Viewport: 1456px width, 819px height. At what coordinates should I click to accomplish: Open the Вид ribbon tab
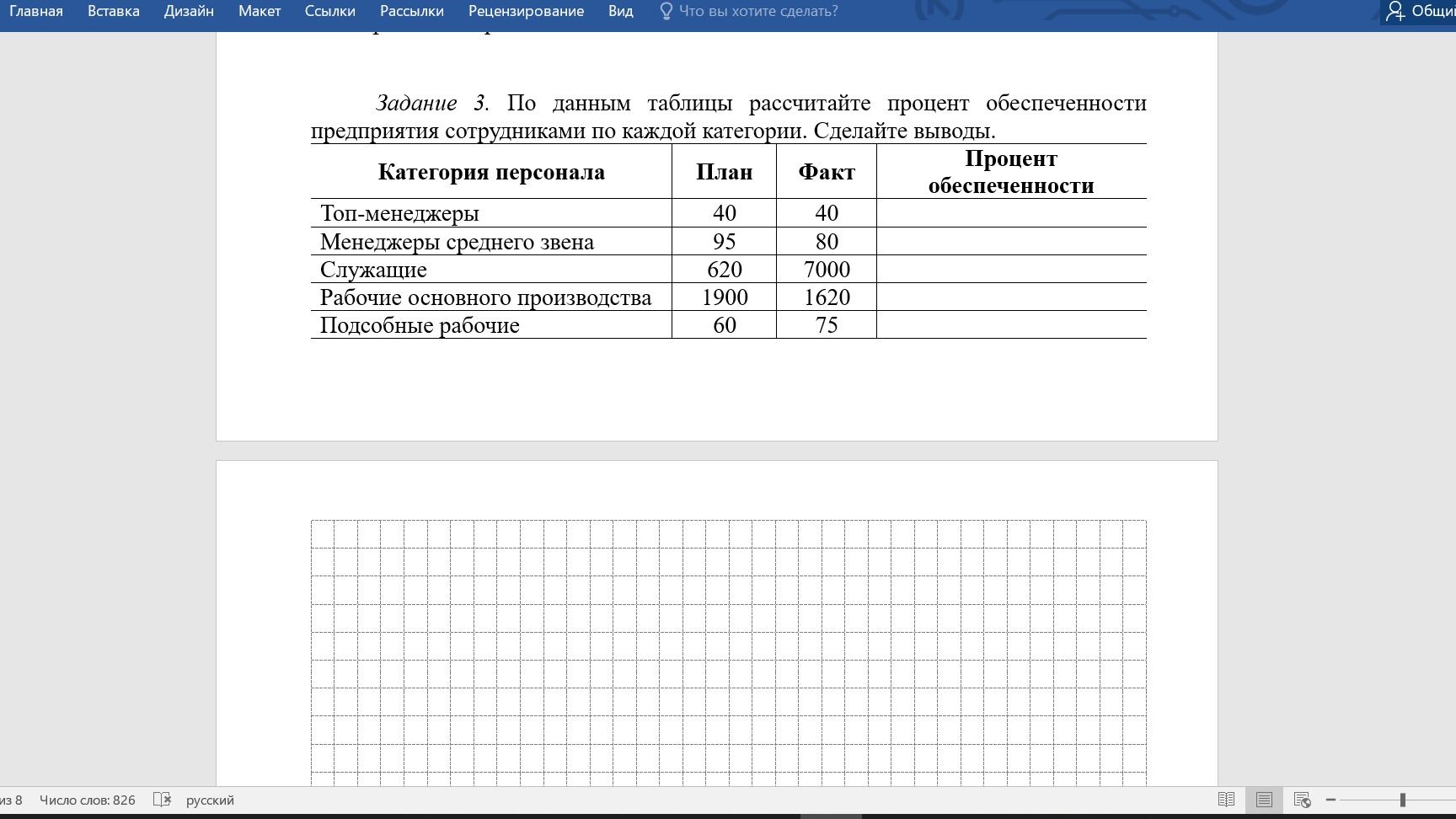(x=620, y=11)
